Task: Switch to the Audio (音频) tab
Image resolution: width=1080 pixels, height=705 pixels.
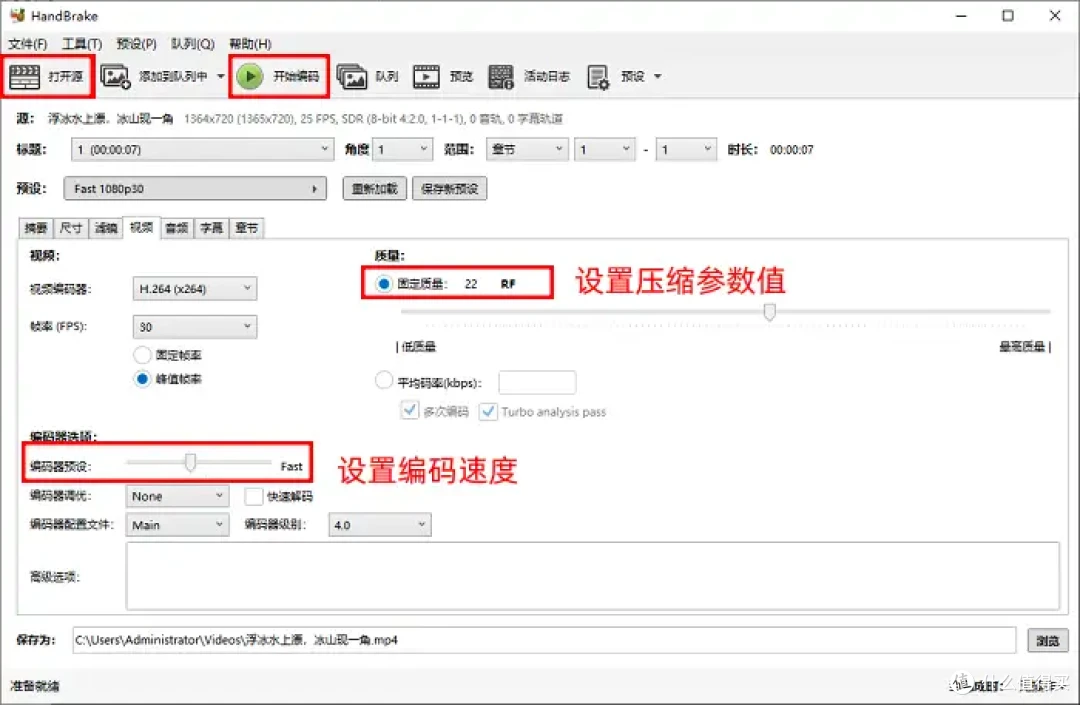Action: (177, 228)
